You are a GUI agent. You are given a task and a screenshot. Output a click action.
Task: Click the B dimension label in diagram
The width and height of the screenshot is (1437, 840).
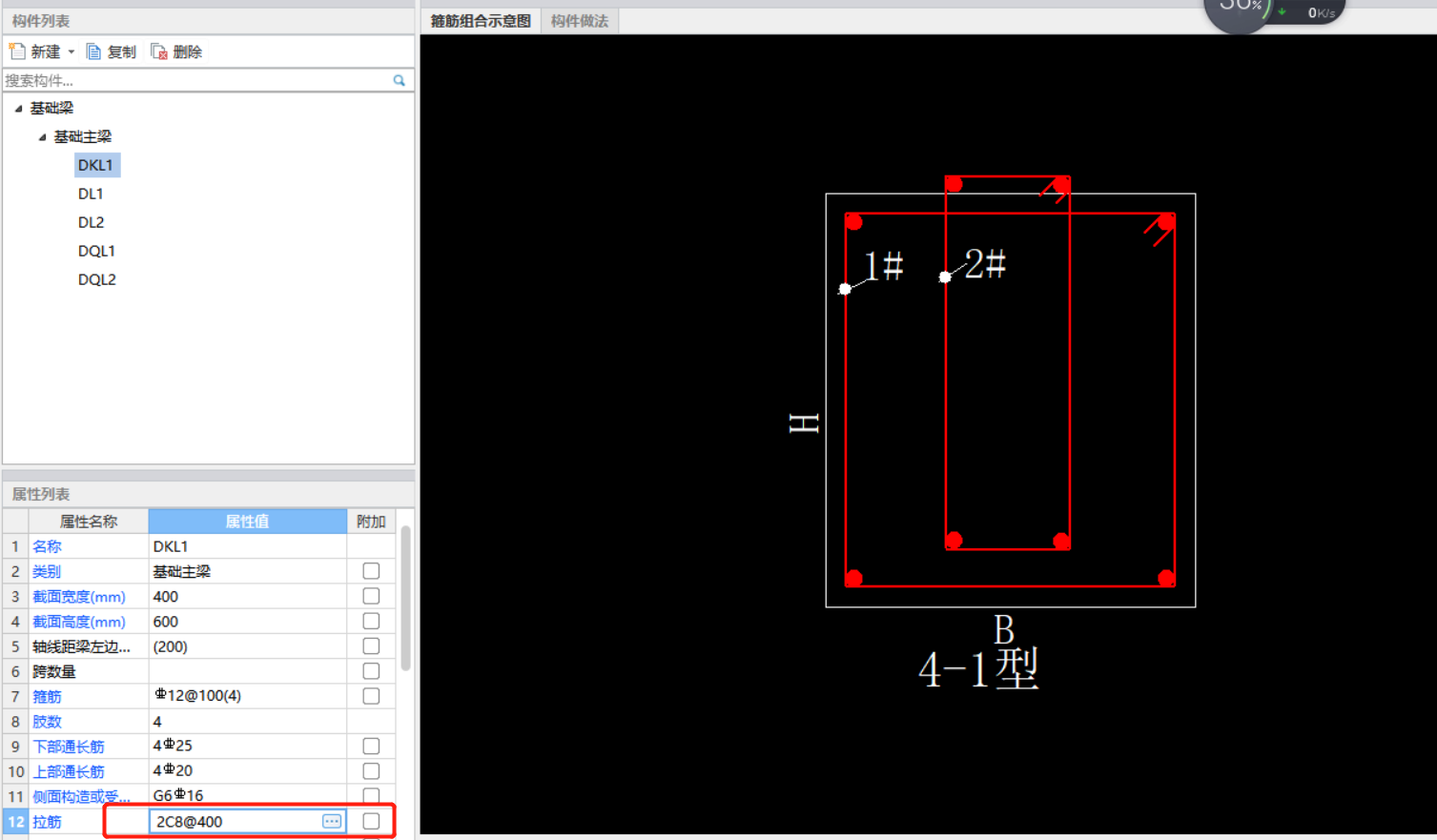click(x=1003, y=630)
